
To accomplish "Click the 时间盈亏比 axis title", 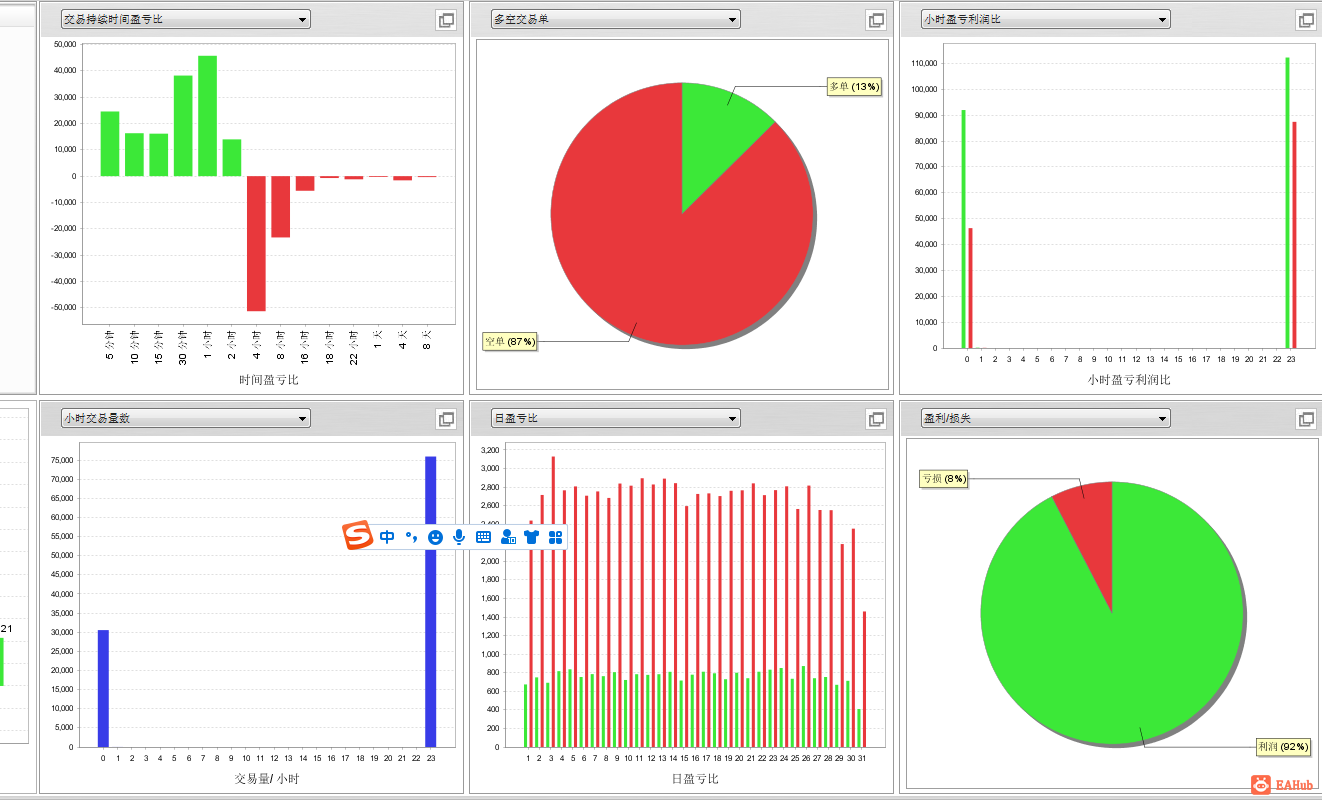I will point(268,380).
